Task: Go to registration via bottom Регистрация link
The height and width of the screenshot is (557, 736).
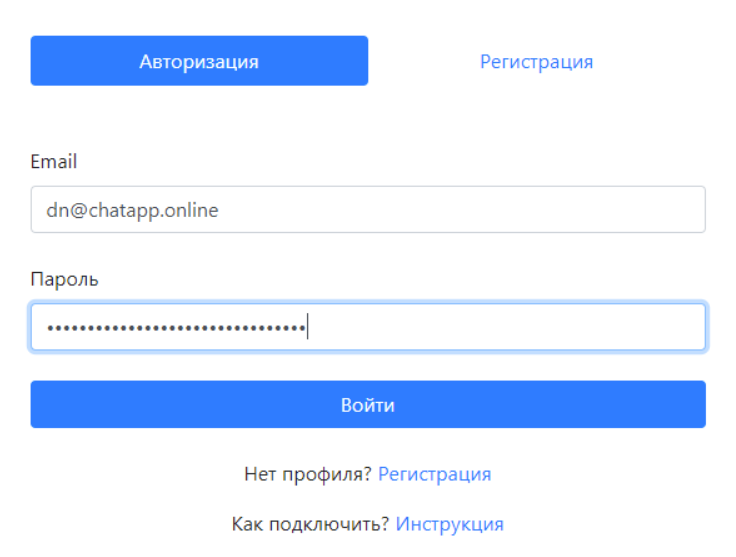Action: [x=434, y=474]
